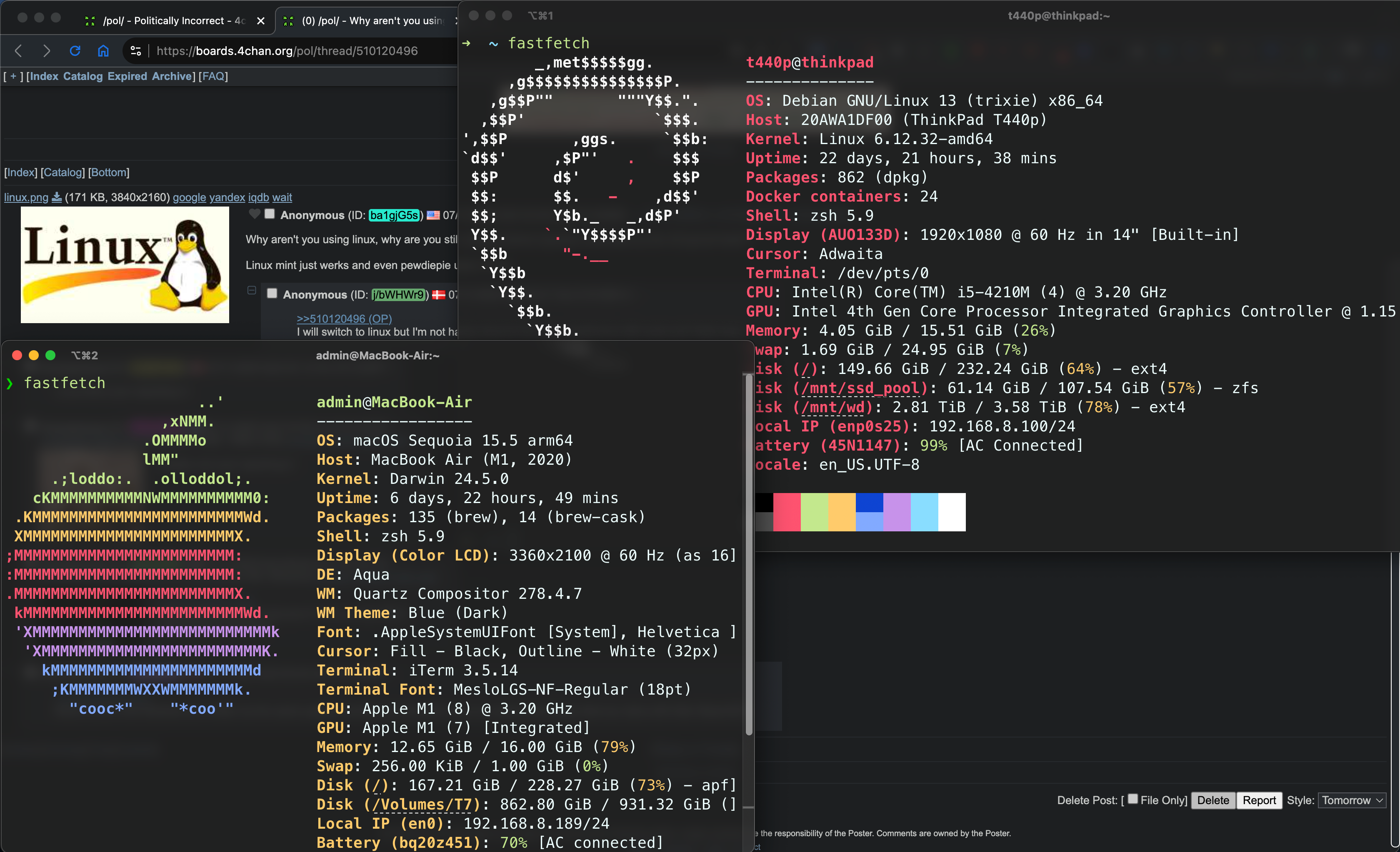This screenshot has width=1400, height=852.
Task: Search the image with wait
Action: [x=282, y=197]
